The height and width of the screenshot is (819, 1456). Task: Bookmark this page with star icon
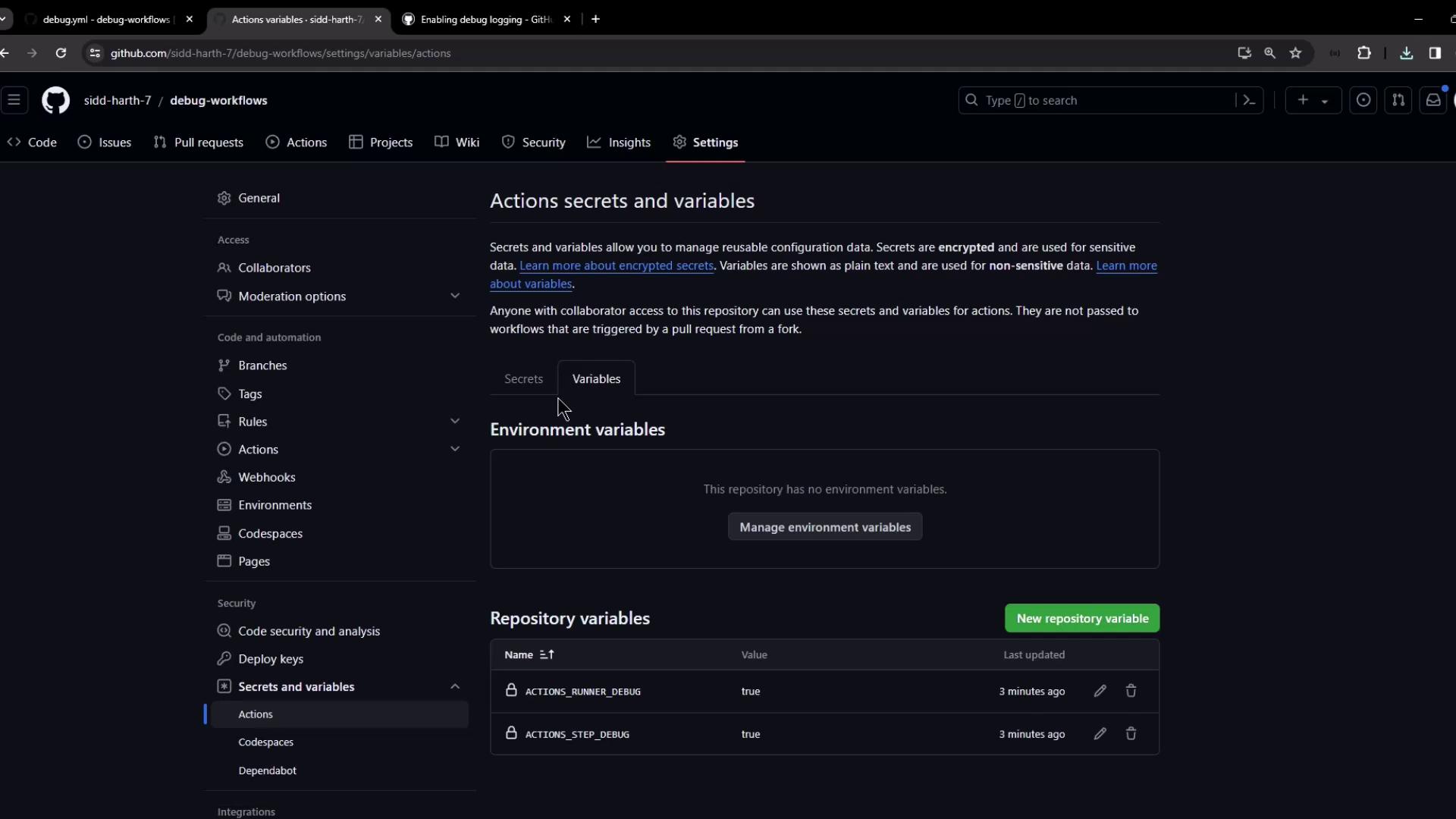tap(1295, 53)
